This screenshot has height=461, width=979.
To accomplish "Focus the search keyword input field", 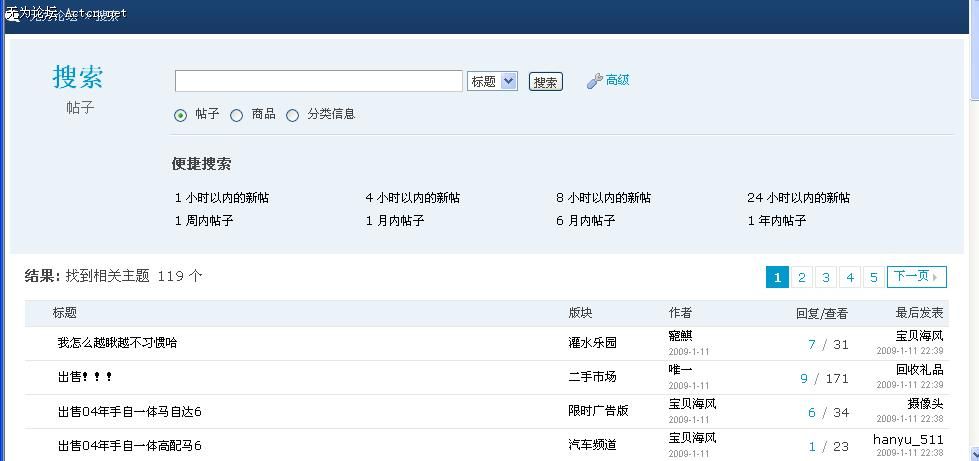I will point(318,81).
